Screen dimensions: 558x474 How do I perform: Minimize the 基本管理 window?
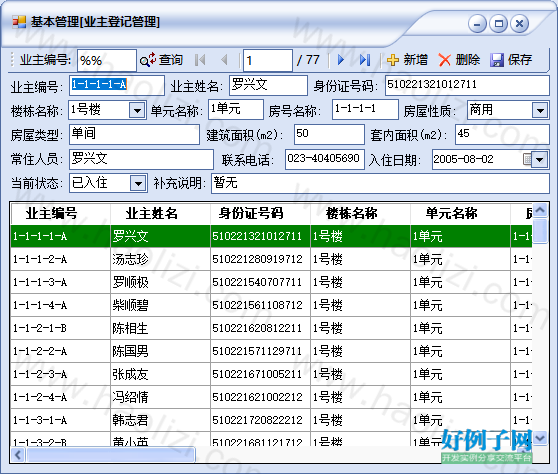point(477,24)
